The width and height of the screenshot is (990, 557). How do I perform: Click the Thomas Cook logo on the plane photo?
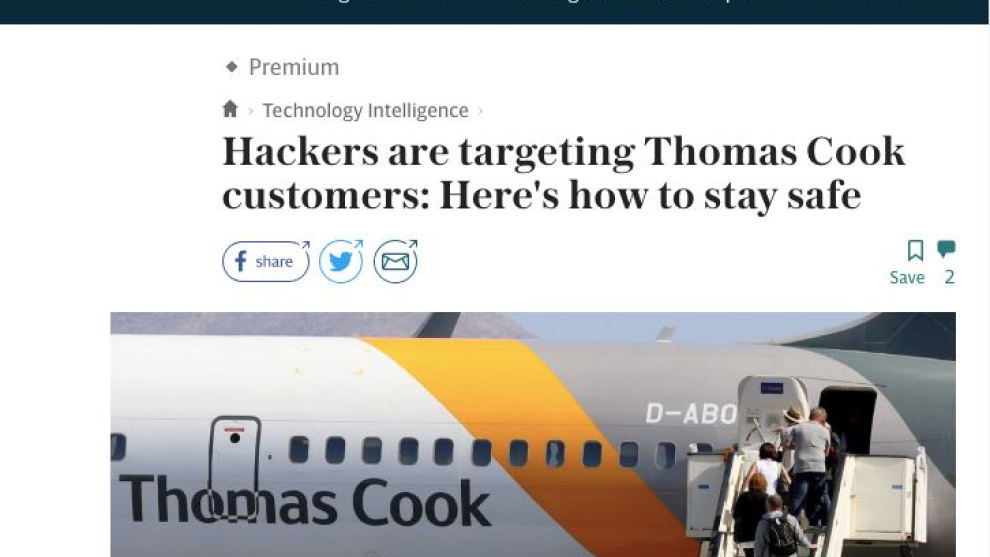[x=304, y=501]
